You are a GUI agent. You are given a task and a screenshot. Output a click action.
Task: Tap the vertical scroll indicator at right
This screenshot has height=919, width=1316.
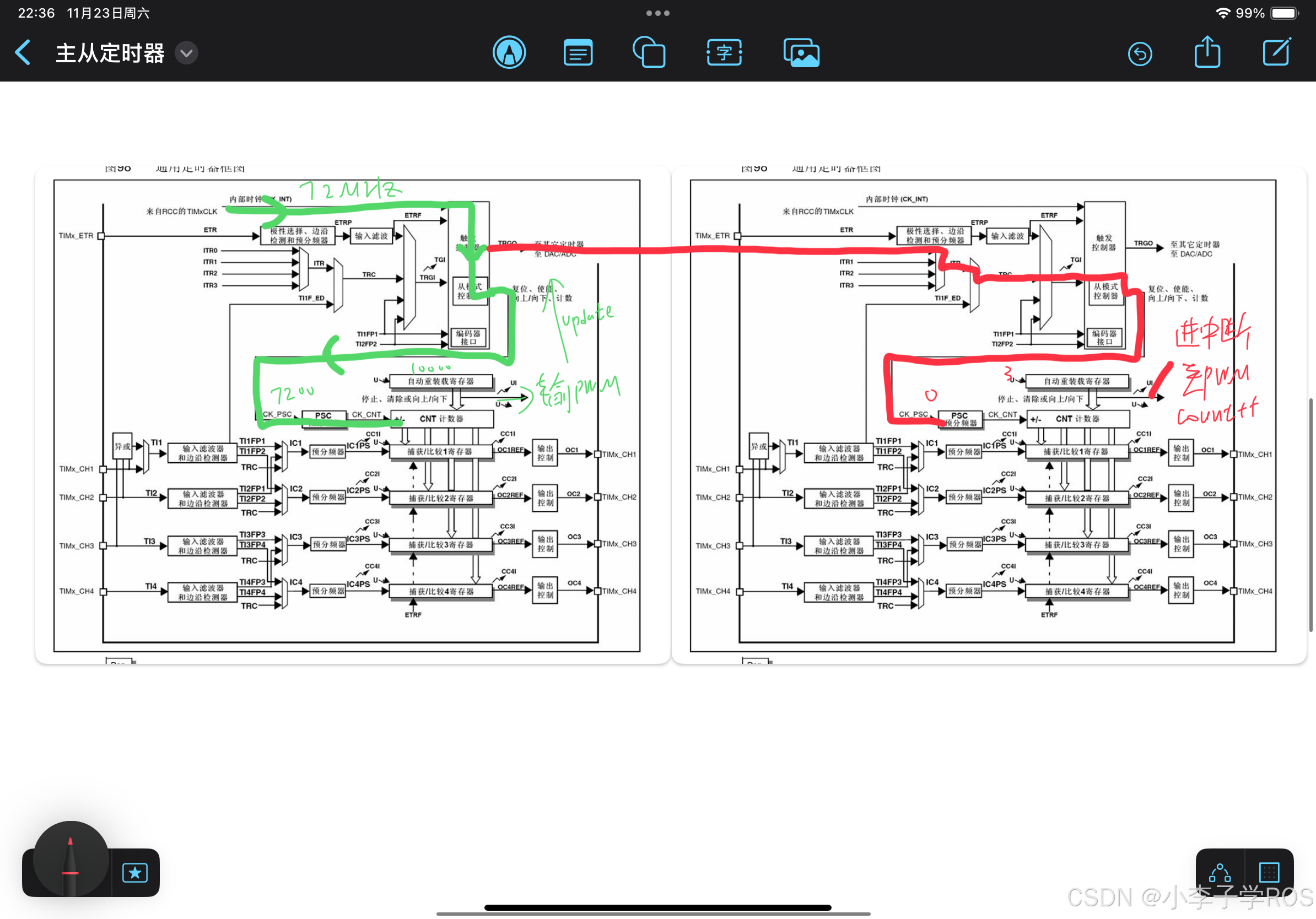point(1310,515)
